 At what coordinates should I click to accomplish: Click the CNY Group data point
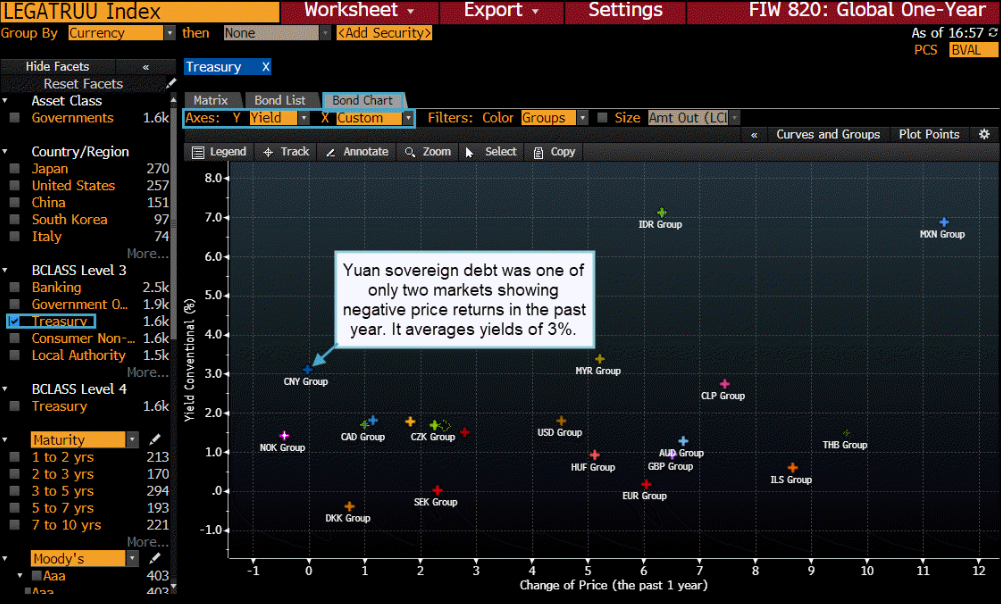[309, 369]
